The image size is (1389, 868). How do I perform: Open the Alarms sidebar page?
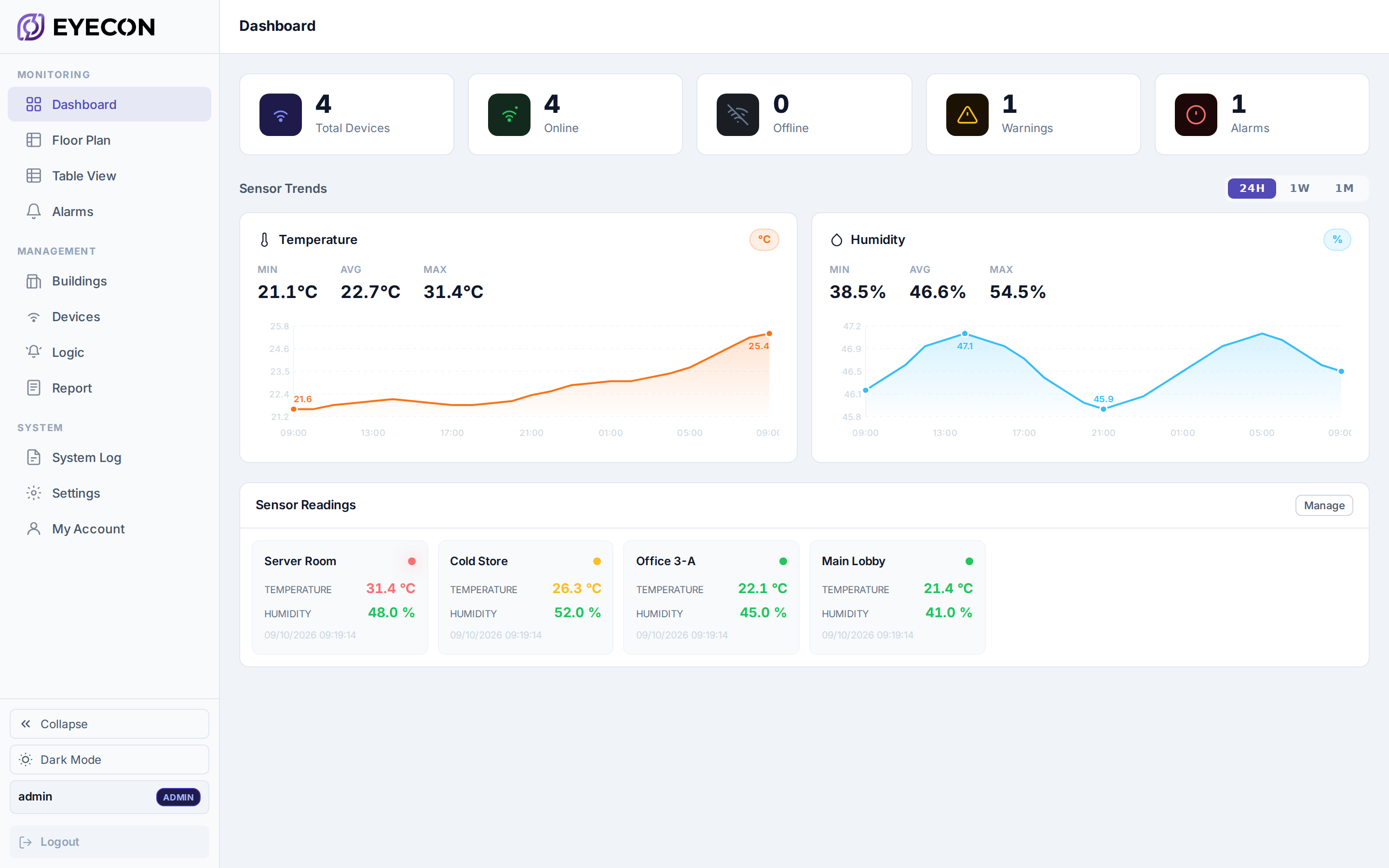pyautogui.click(x=109, y=211)
